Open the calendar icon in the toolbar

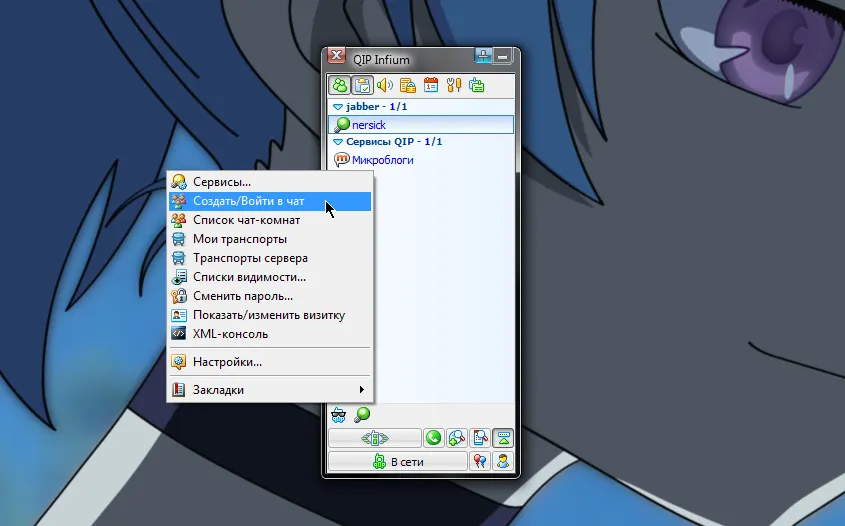pyautogui.click(x=431, y=85)
